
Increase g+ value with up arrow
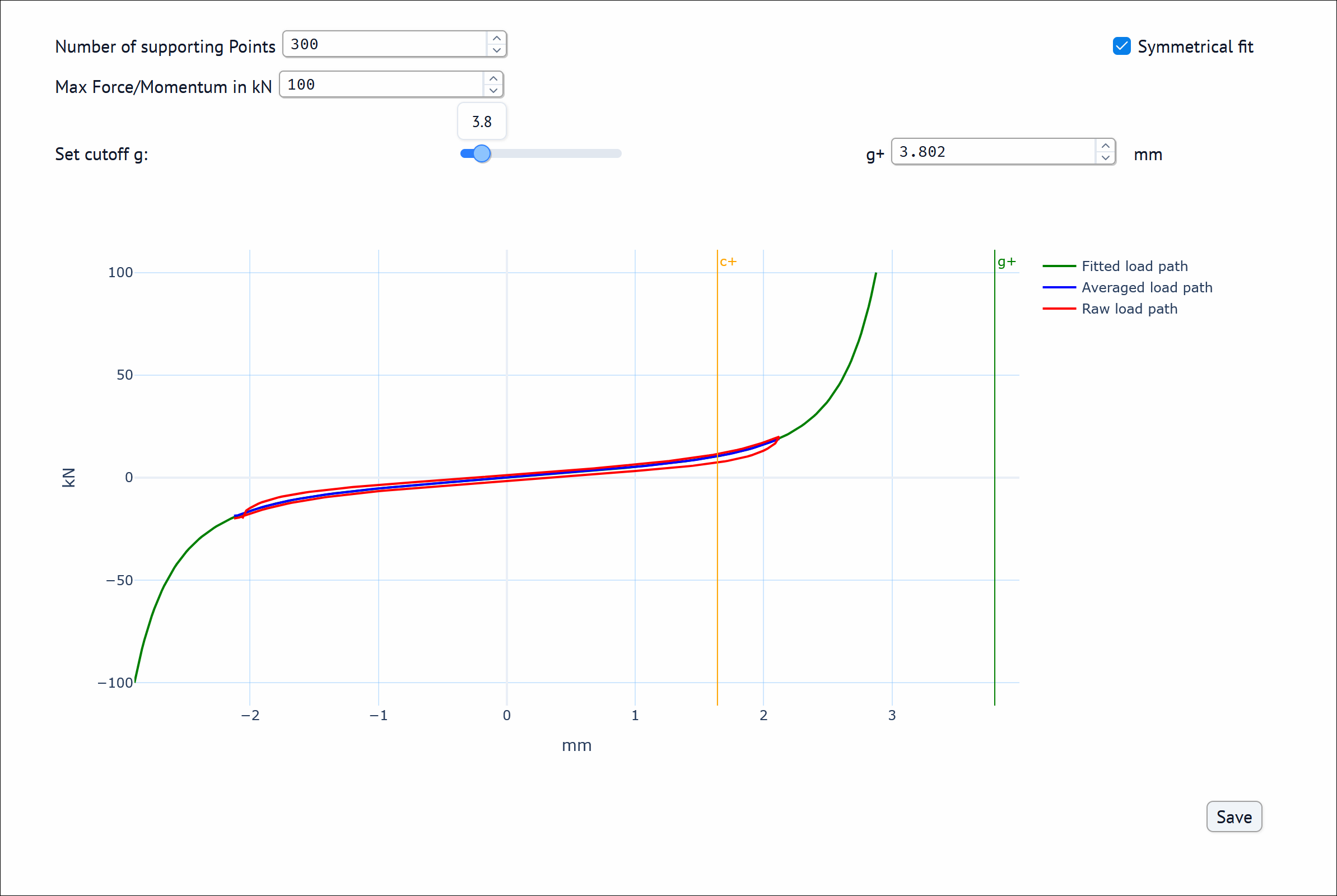[x=1106, y=146]
